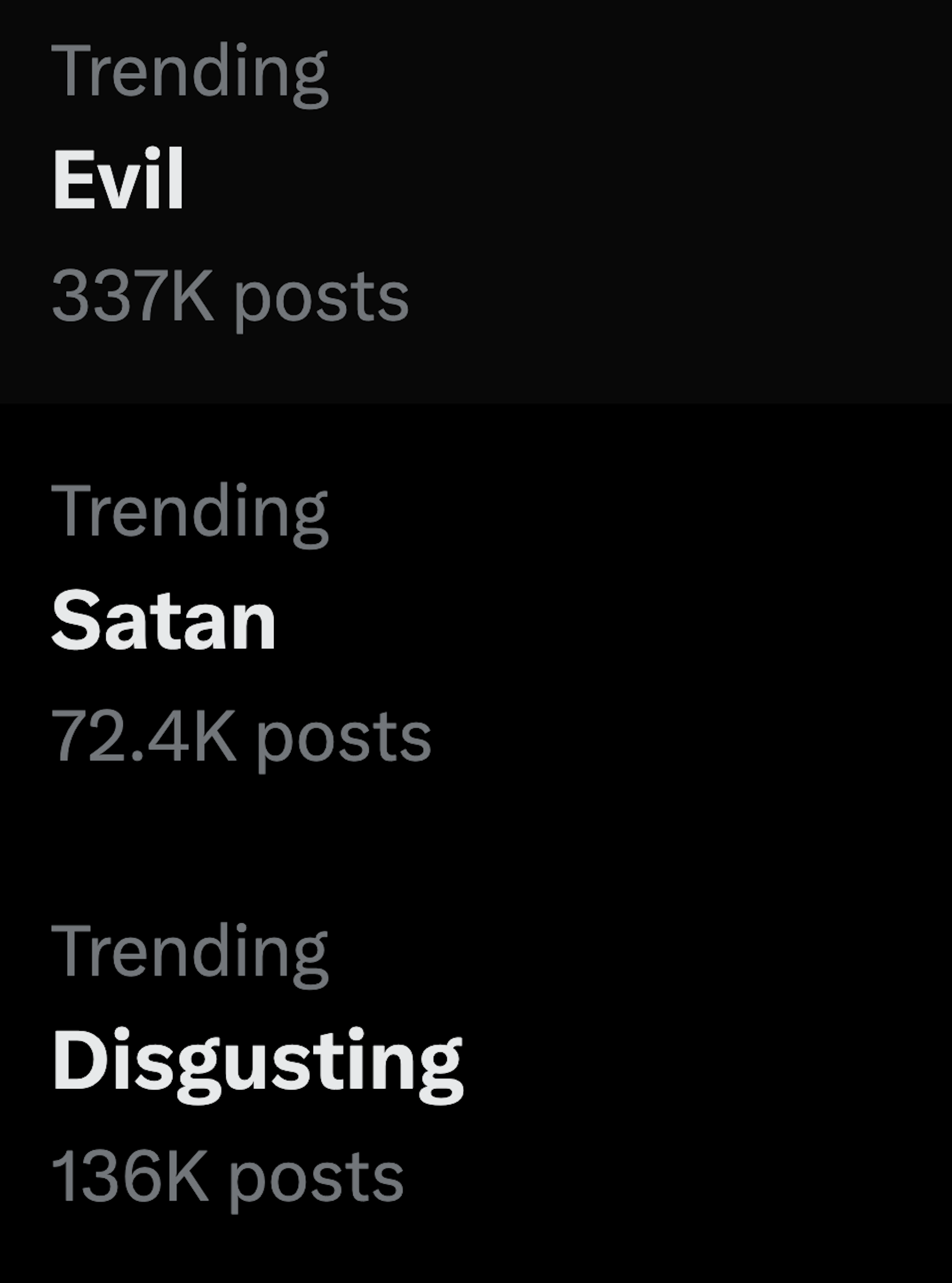Image resolution: width=952 pixels, height=1283 pixels.
Task: Open the Evil trending topic
Action: tap(118, 179)
